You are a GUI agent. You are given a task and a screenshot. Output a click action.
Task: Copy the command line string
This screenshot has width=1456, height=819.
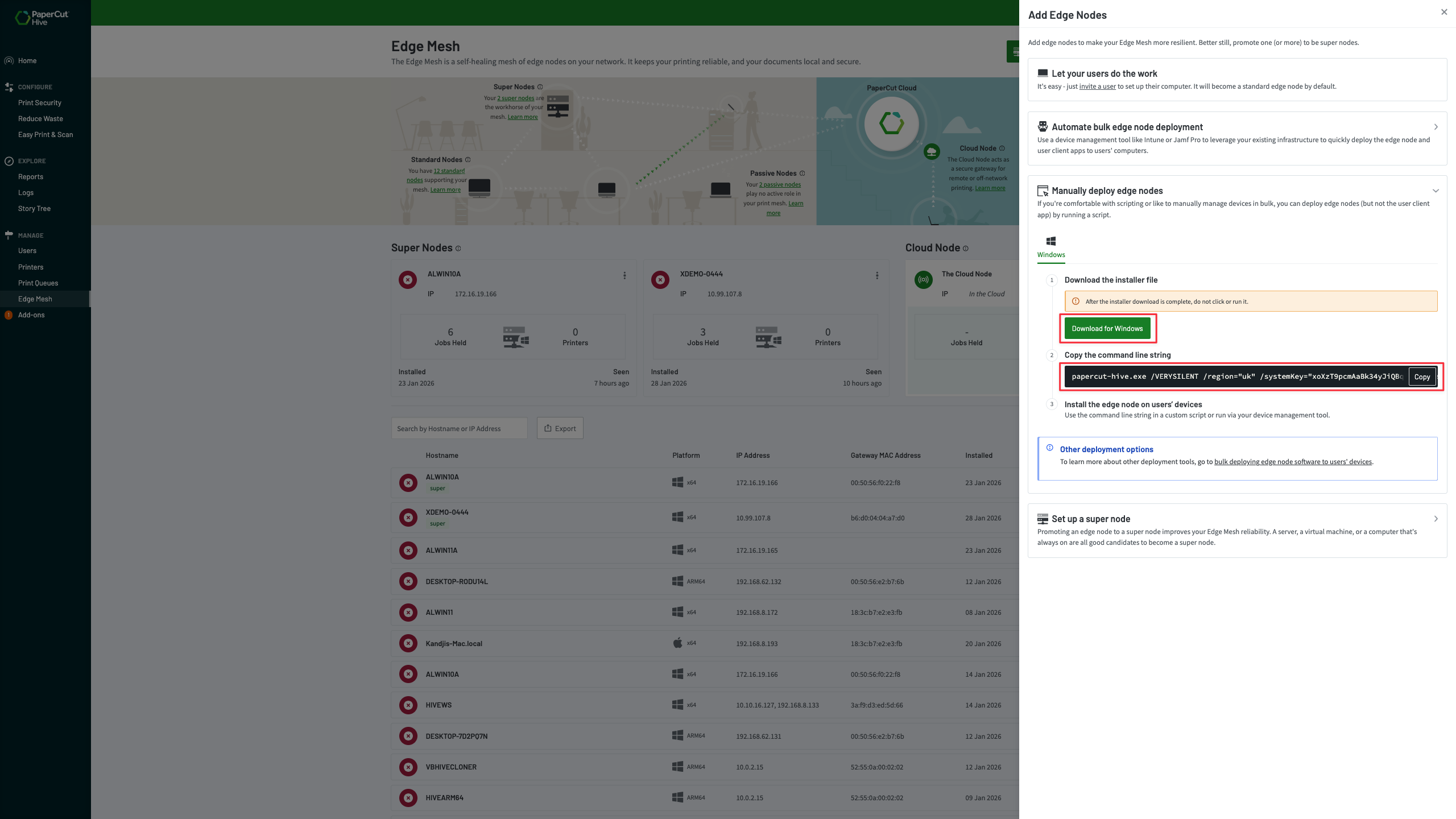point(1421,377)
